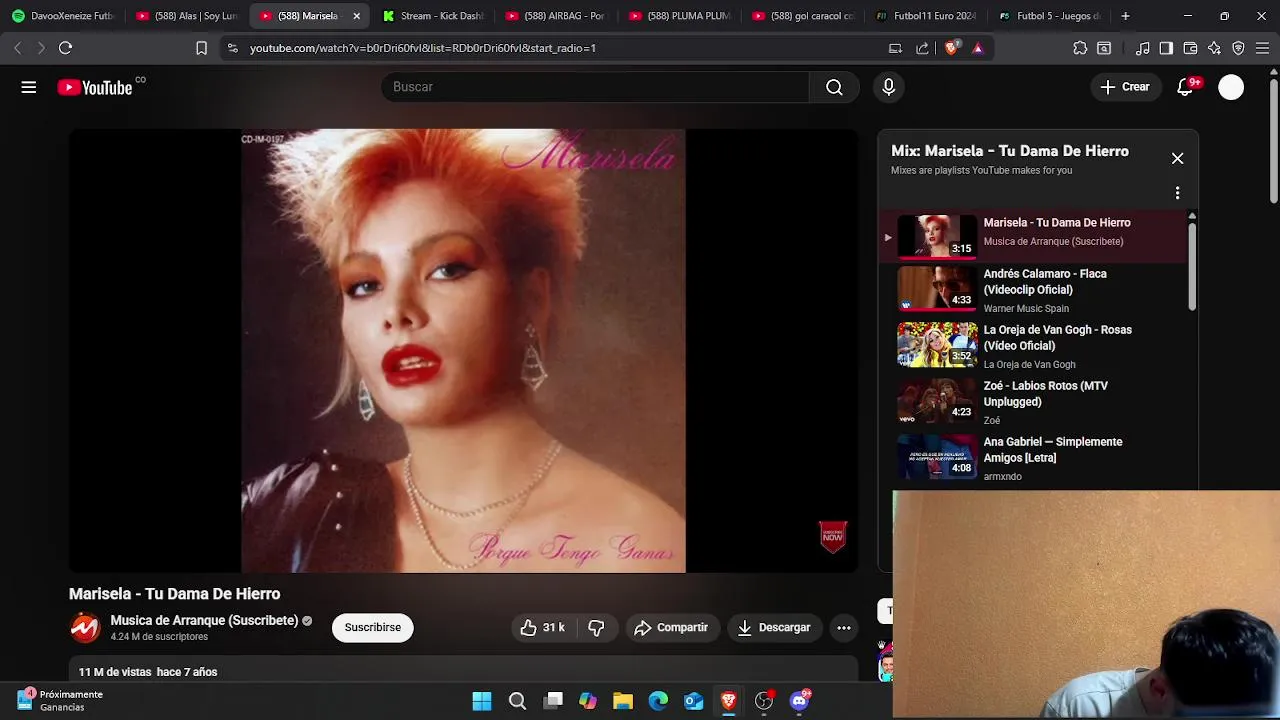Go to YouTube home via logo
The height and width of the screenshot is (720, 1280).
point(95,87)
